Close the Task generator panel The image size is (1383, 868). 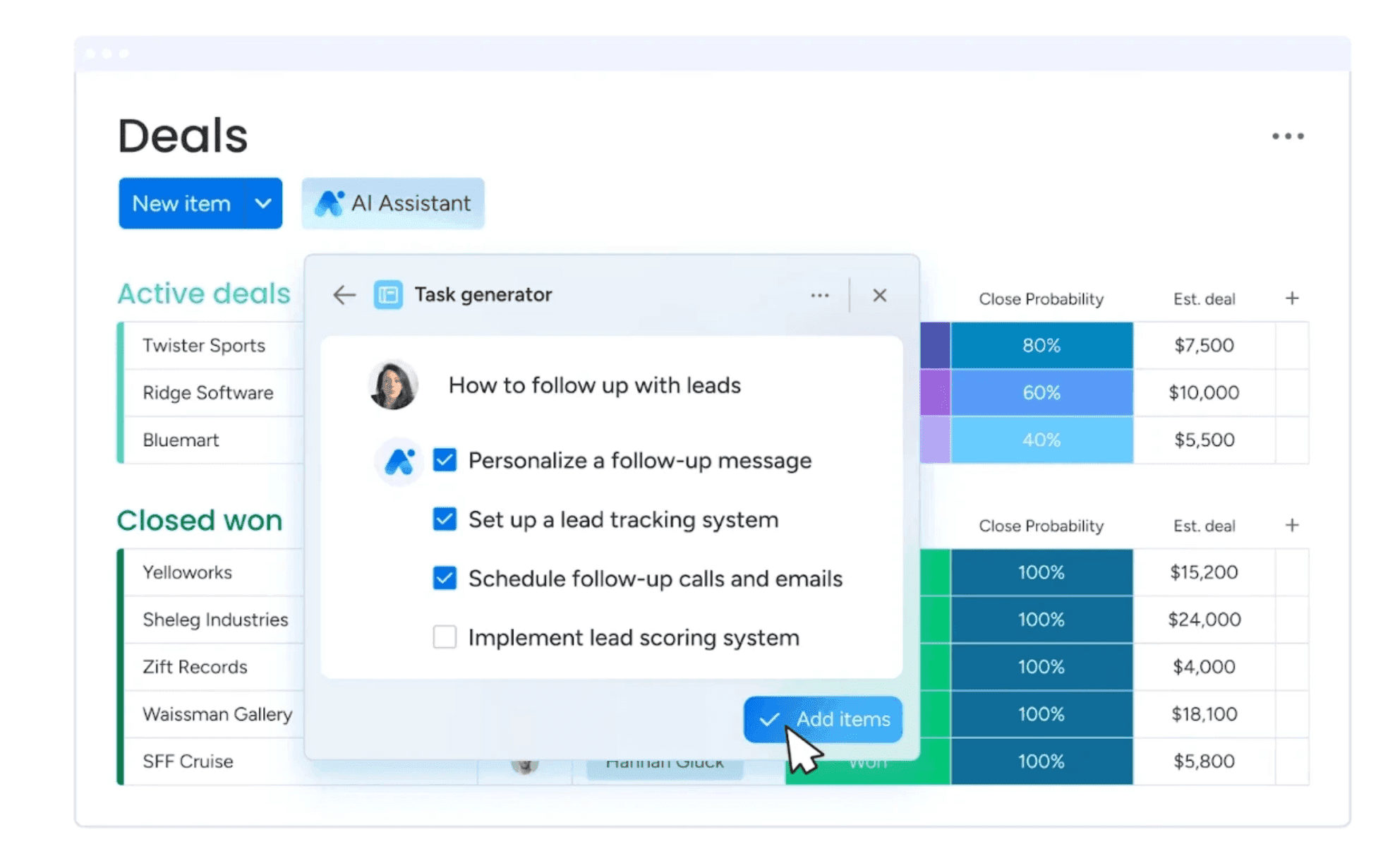[879, 295]
